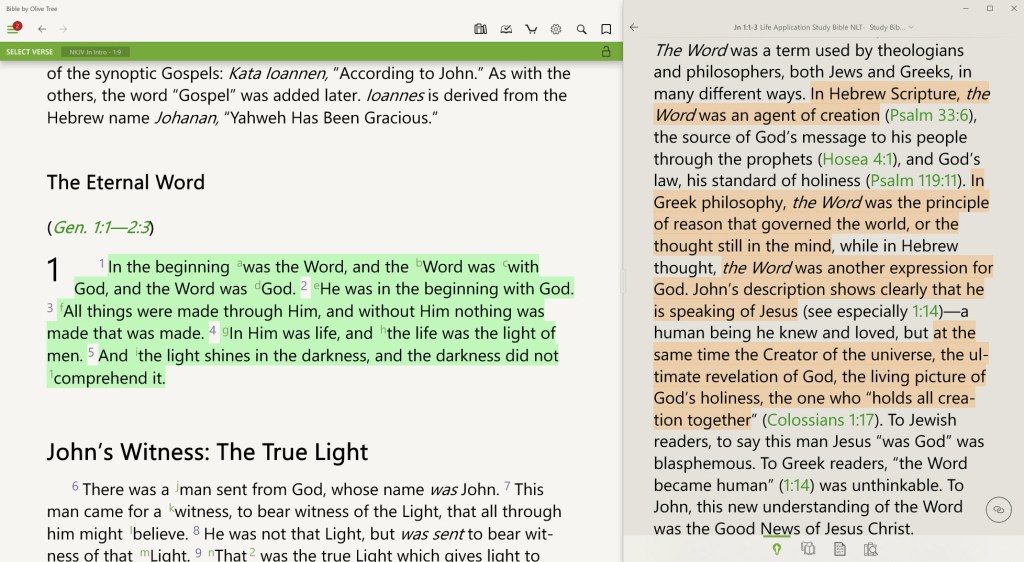
Task: Open the Library books icon
Action: (481, 29)
